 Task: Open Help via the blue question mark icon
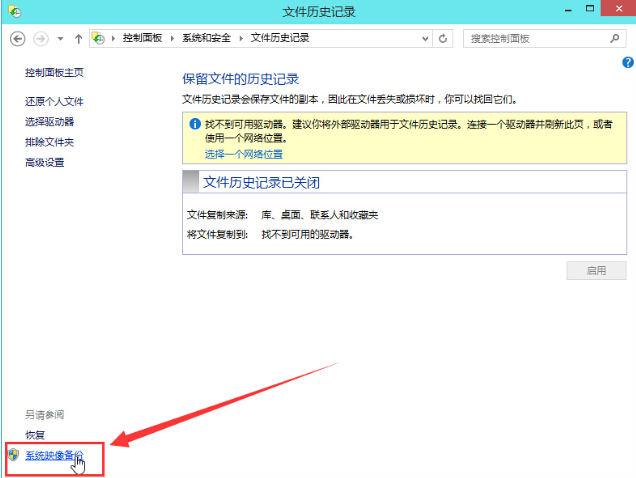pyautogui.click(x=627, y=62)
